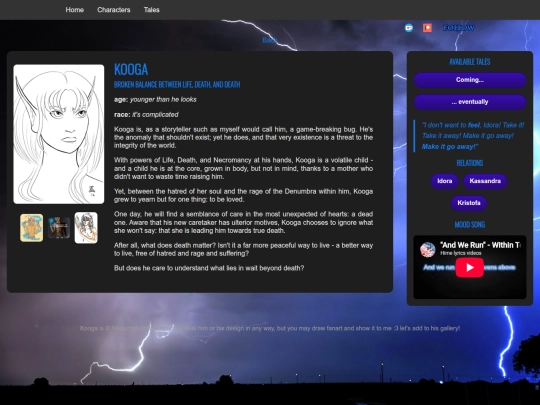Open the Home menu item

(x=75, y=10)
